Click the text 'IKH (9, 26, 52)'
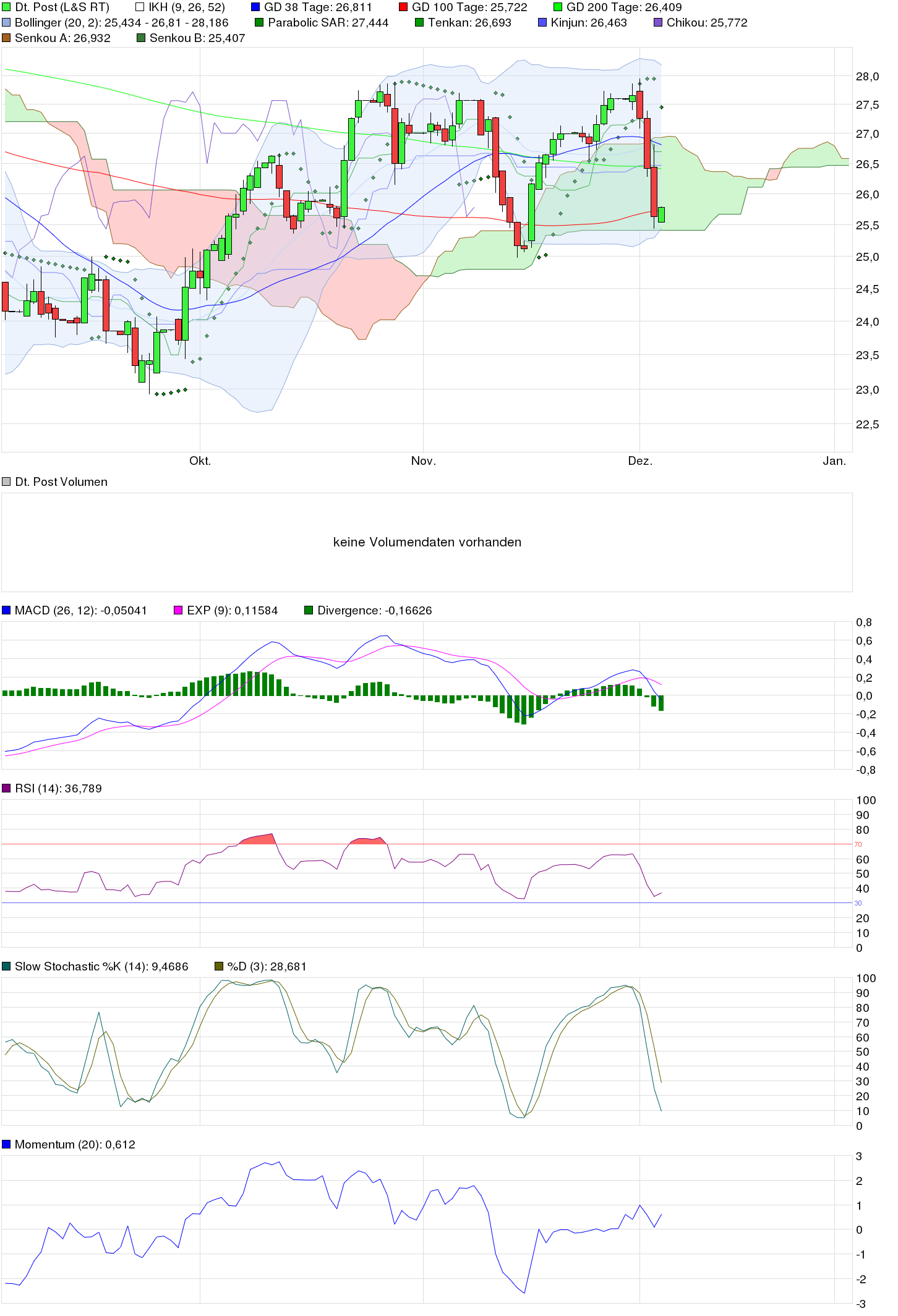This screenshot has width=898, height=1316. pyautogui.click(x=187, y=7)
